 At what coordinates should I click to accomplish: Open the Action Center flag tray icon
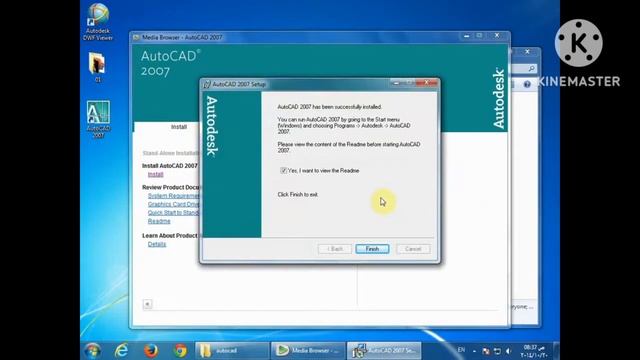coord(486,351)
